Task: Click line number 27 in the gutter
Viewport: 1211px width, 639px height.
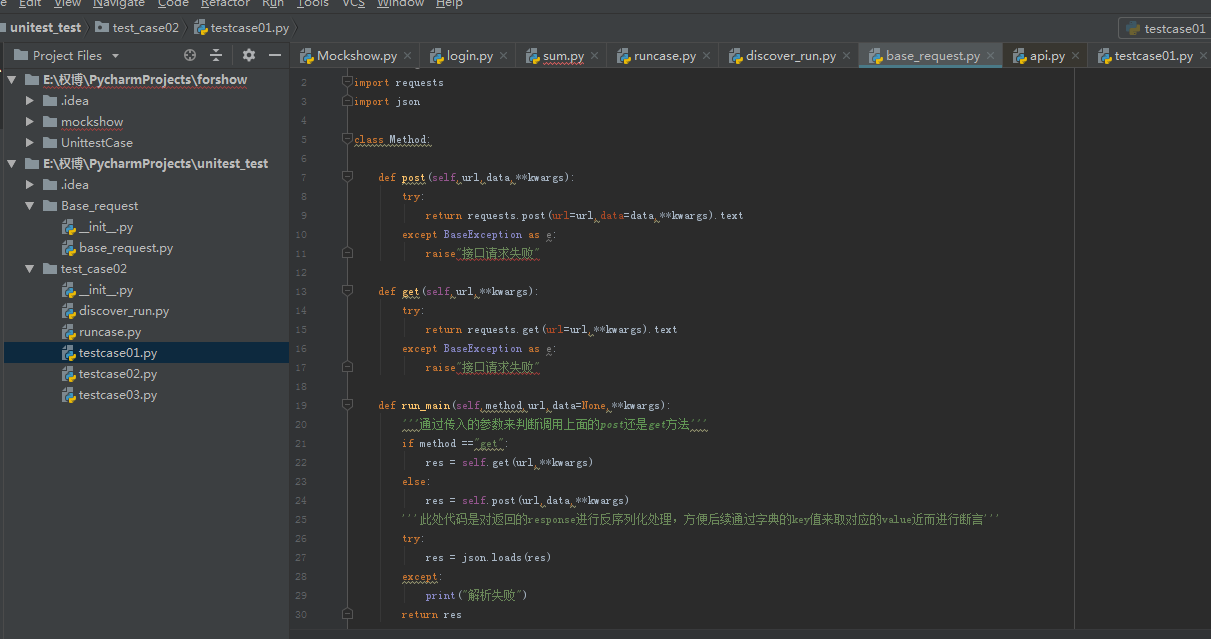Action: [x=303, y=557]
